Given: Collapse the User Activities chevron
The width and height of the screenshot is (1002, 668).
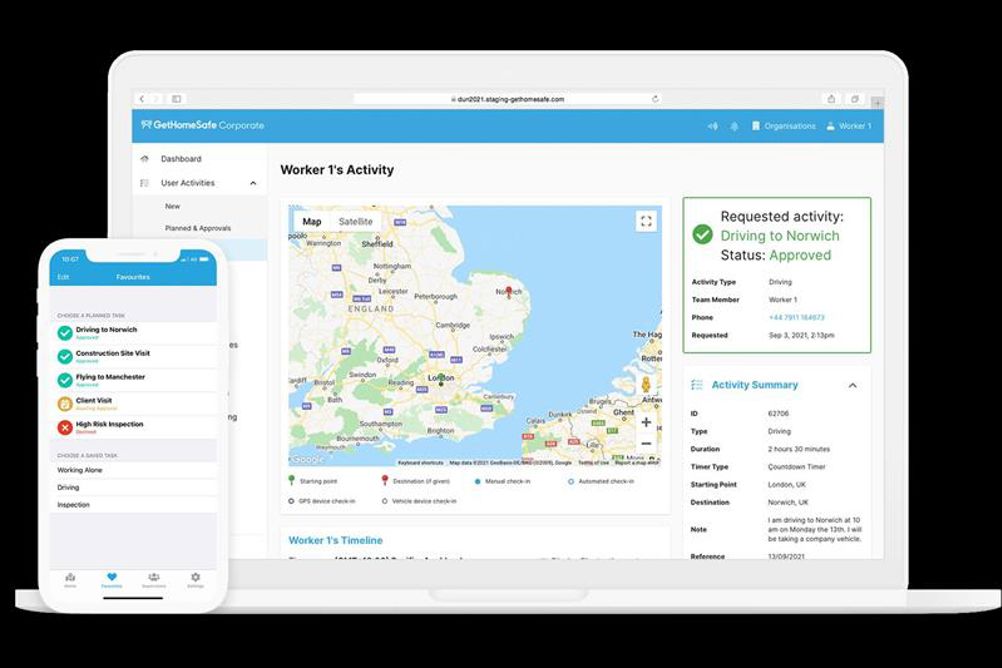Looking at the screenshot, I should [253, 183].
